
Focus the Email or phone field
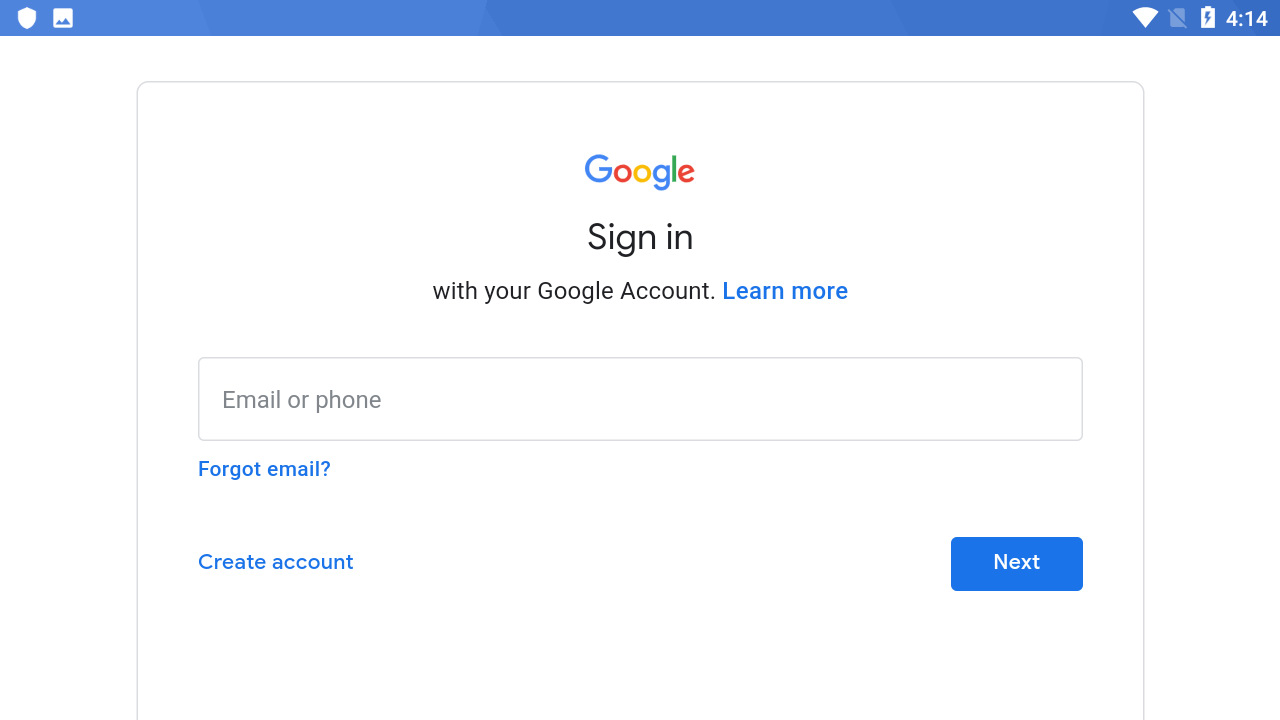[640, 399]
